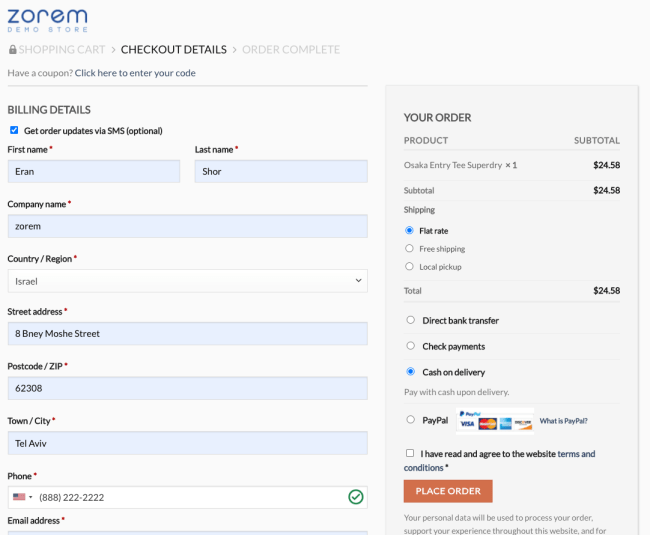Open the What is PayPal? link
This screenshot has width=650, height=535.
point(563,421)
